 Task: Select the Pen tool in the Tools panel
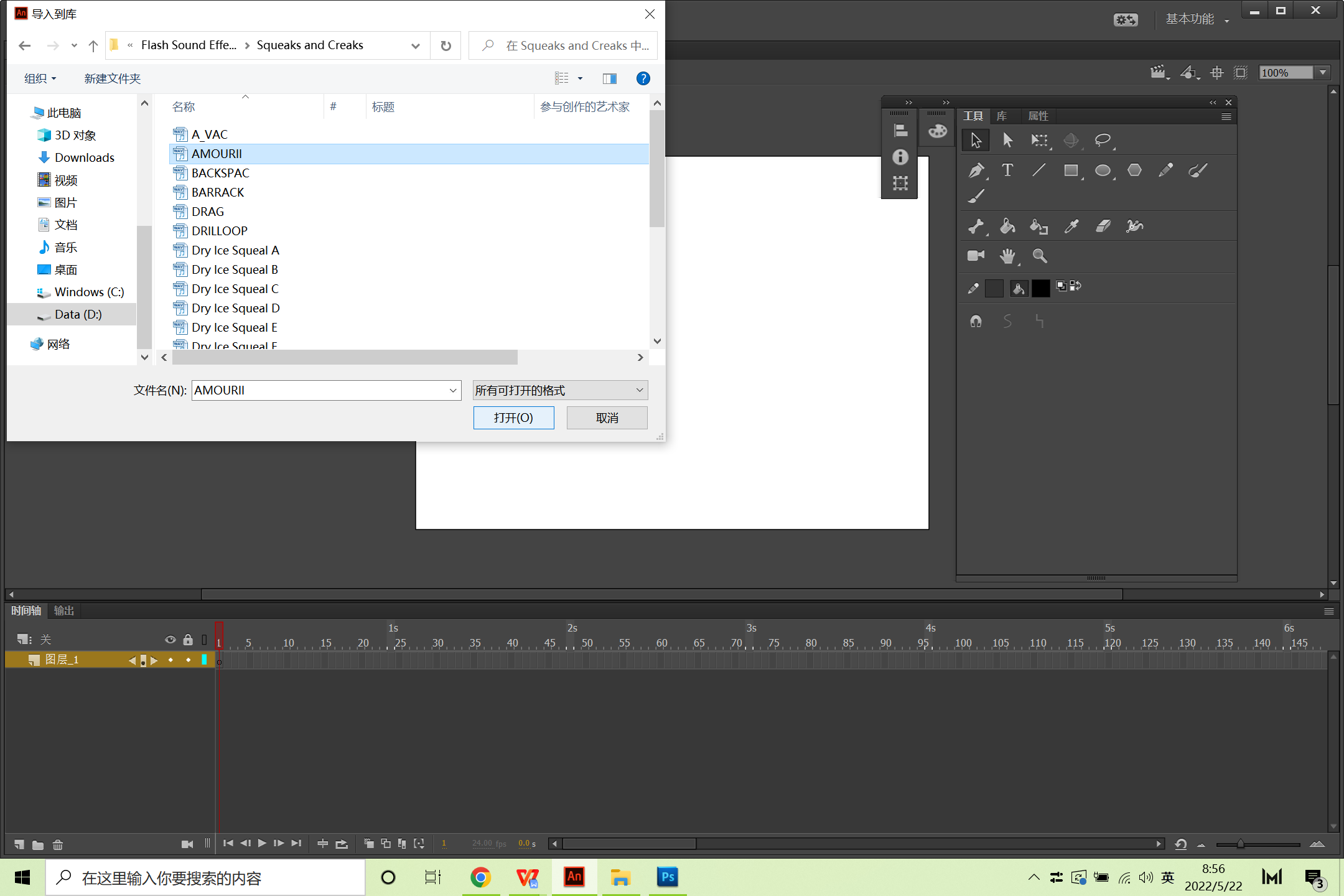coord(976,170)
